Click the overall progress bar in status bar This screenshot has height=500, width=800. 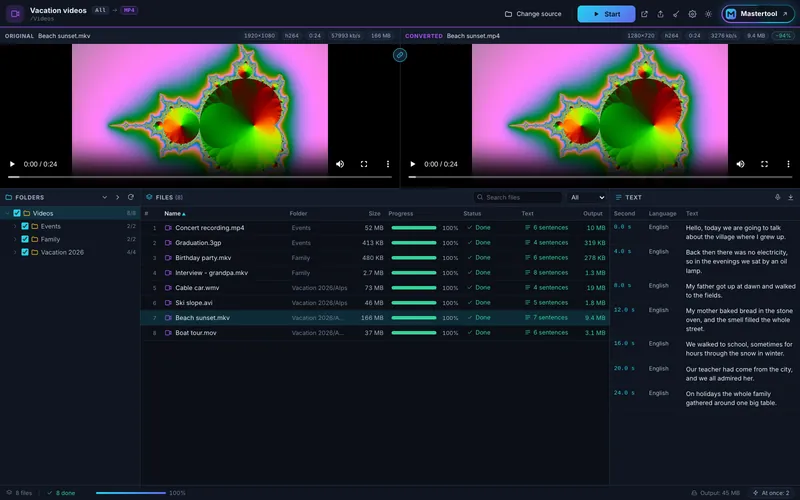pos(131,493)
